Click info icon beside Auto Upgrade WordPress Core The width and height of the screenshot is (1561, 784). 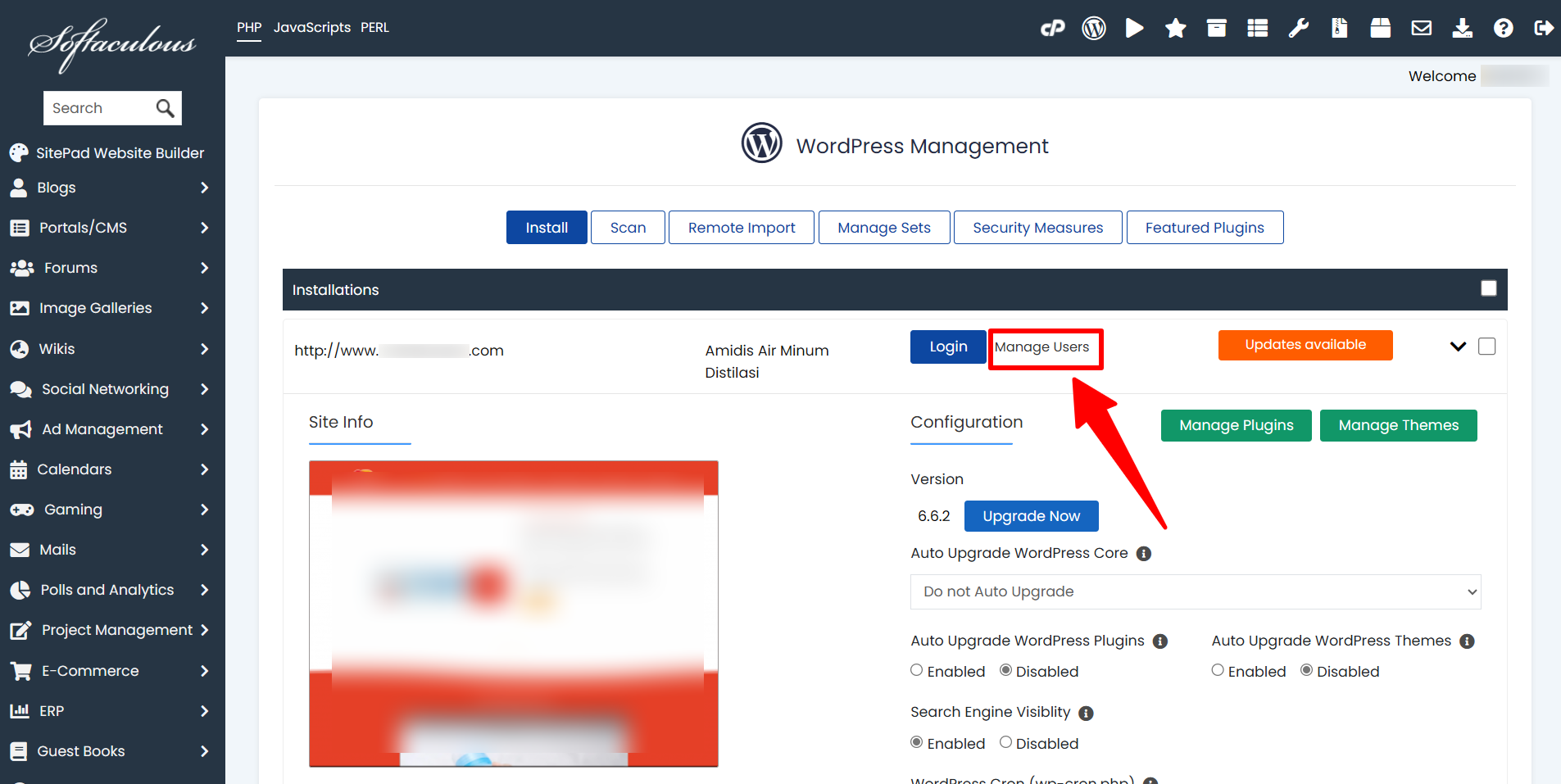[1144, 554]
